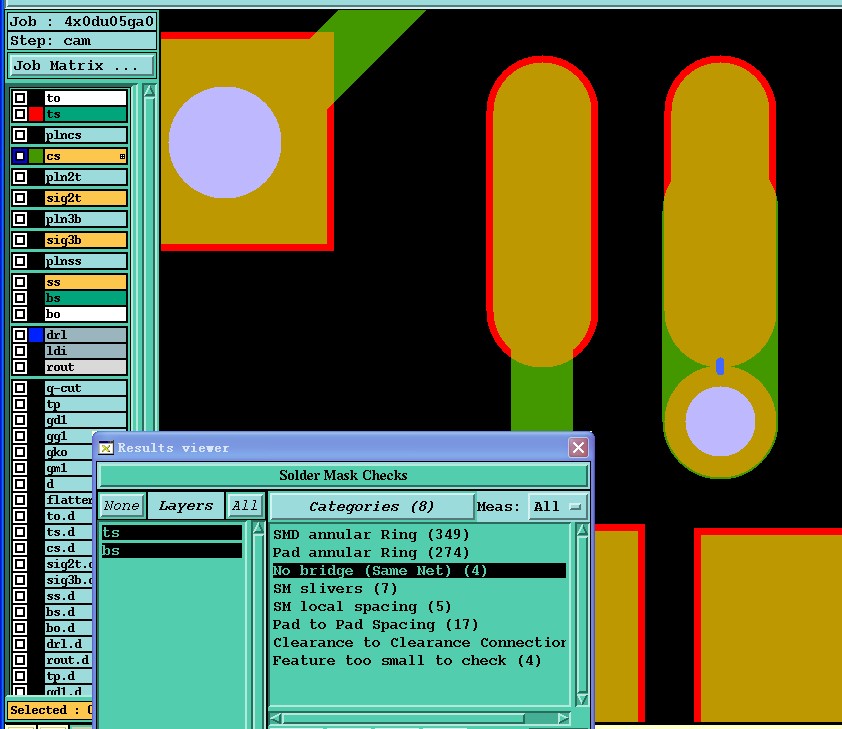Select SM local spacing (5) category
Viewport: 842px width, 729px height.
pos(419,607)
